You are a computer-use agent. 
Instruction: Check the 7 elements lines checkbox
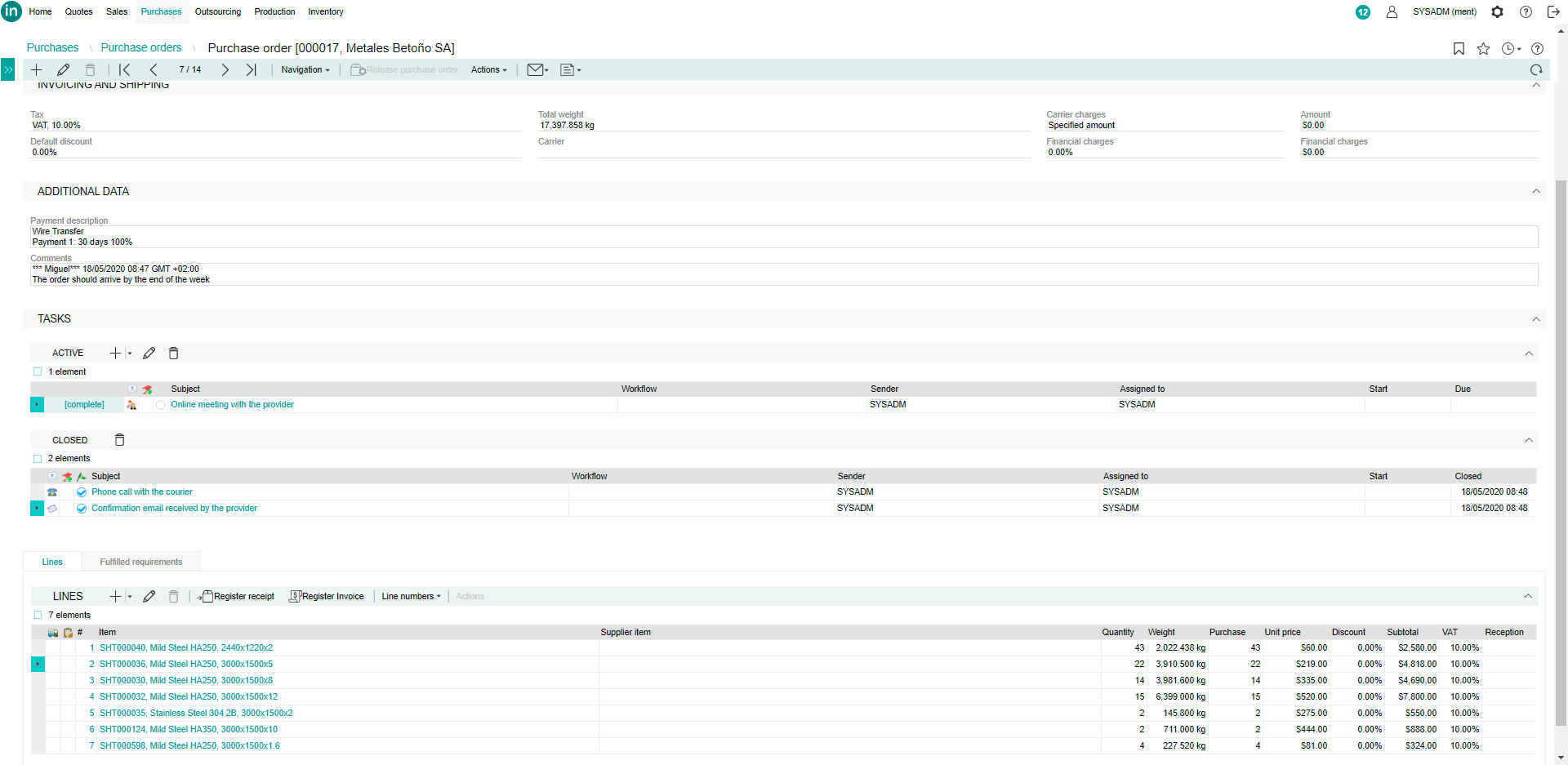[x=38, y=616]
